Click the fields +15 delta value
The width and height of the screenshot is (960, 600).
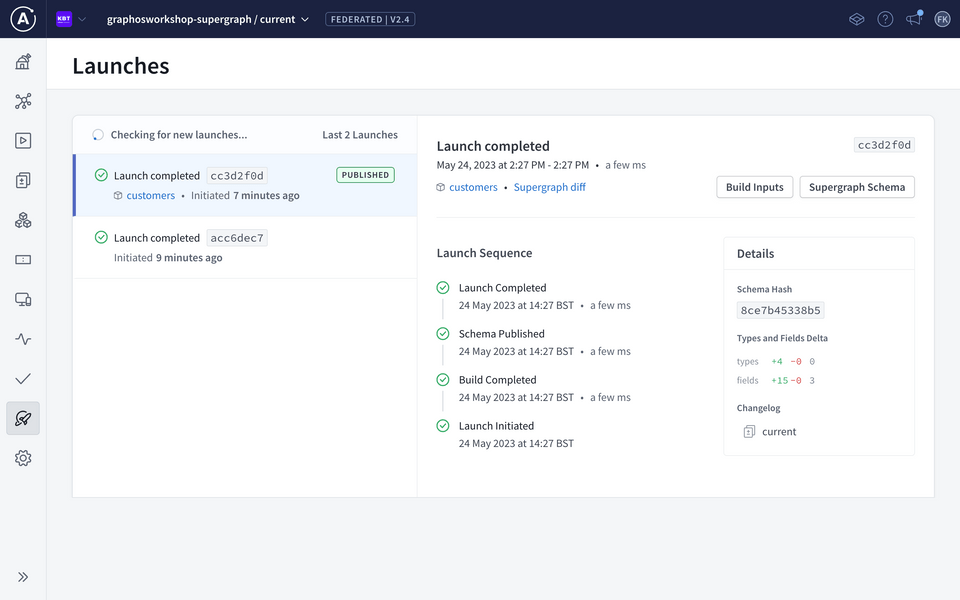tap(779, 380)
